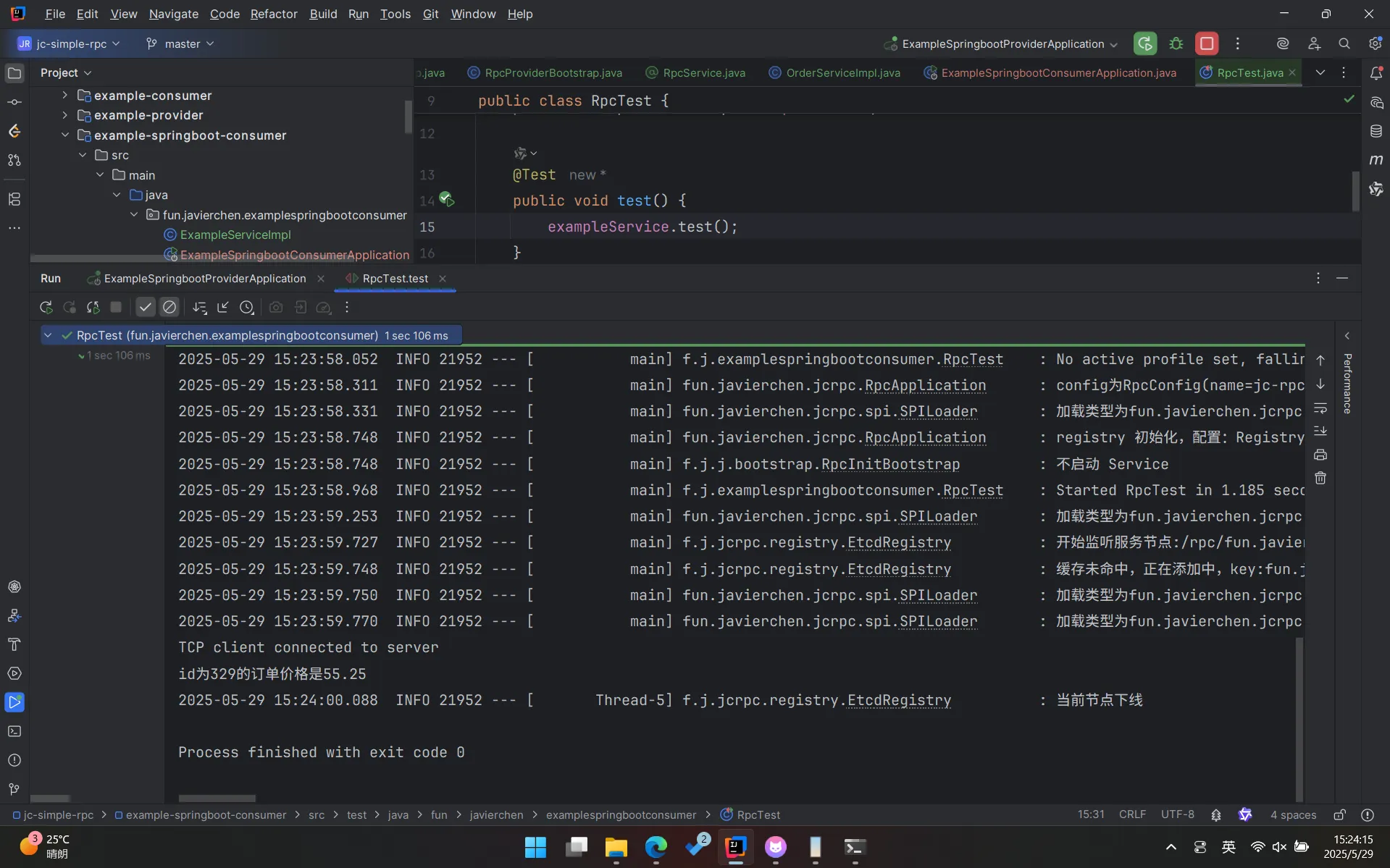Viewport: 1390px width, 868px height.
Task: Clear all console output with trash icon
Action: [x=1320, y=479]
